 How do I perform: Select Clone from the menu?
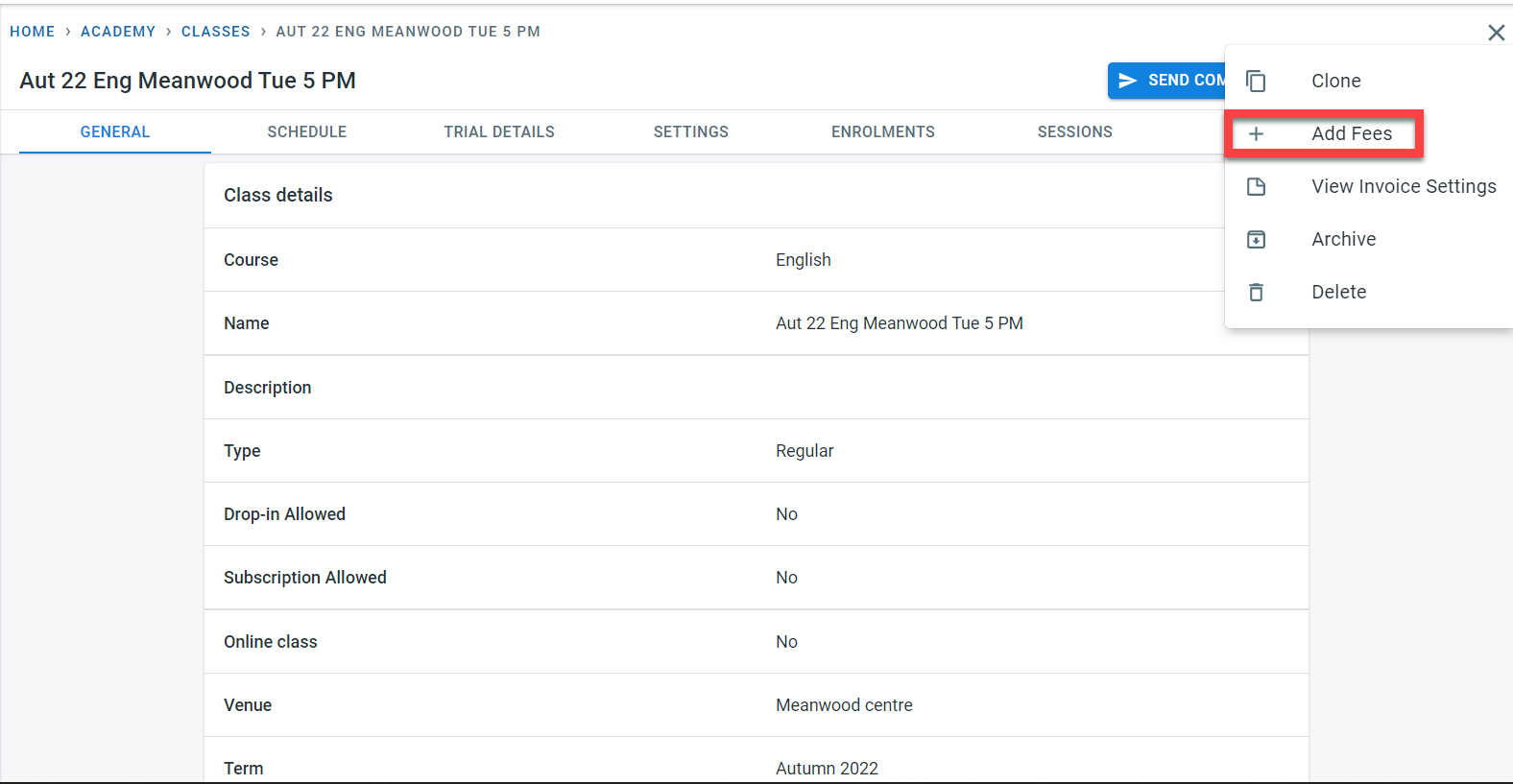point(1335,82)
